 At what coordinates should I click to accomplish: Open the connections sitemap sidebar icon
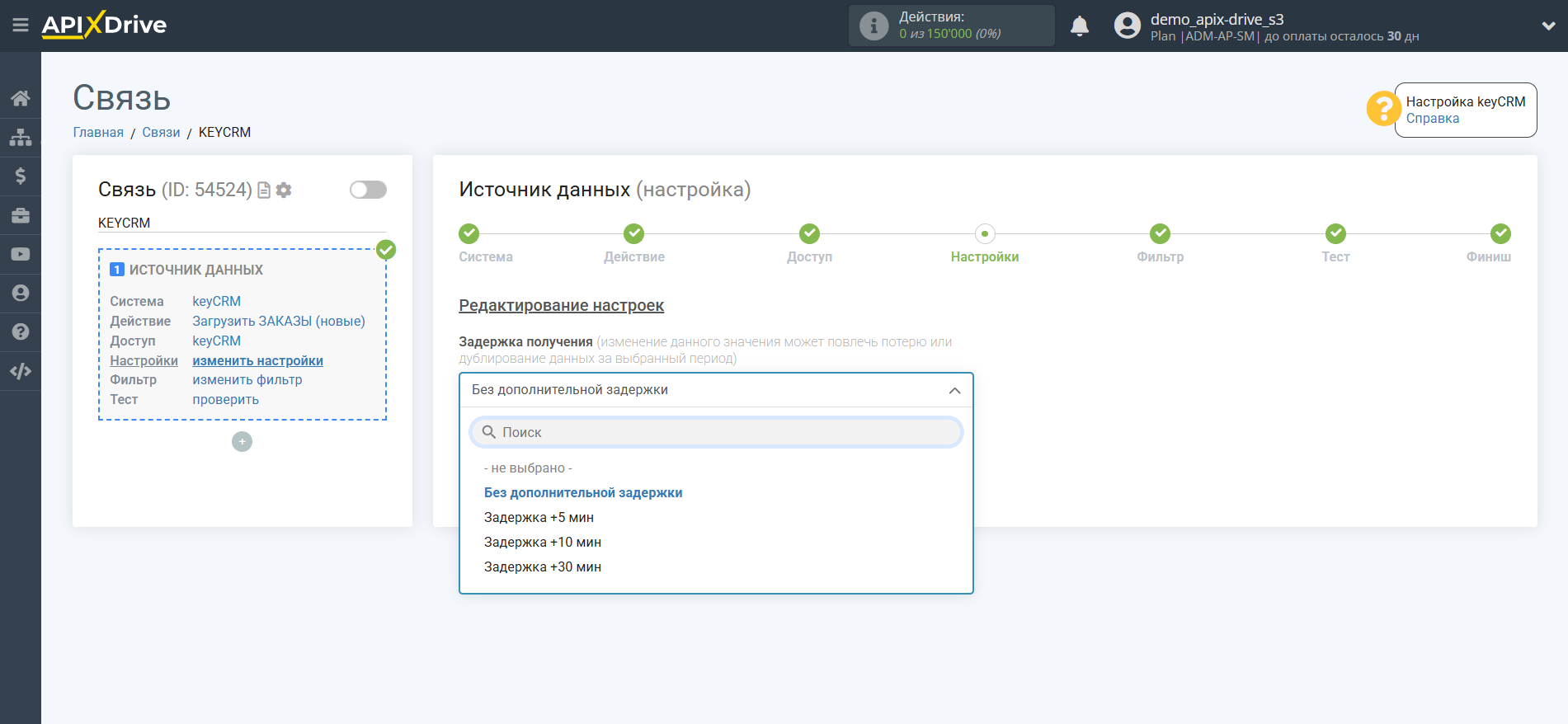(x=21, y=137)
